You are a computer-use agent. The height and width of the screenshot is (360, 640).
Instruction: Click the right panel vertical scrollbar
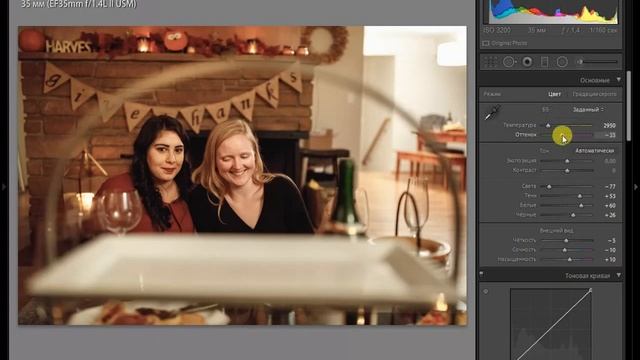629,106
